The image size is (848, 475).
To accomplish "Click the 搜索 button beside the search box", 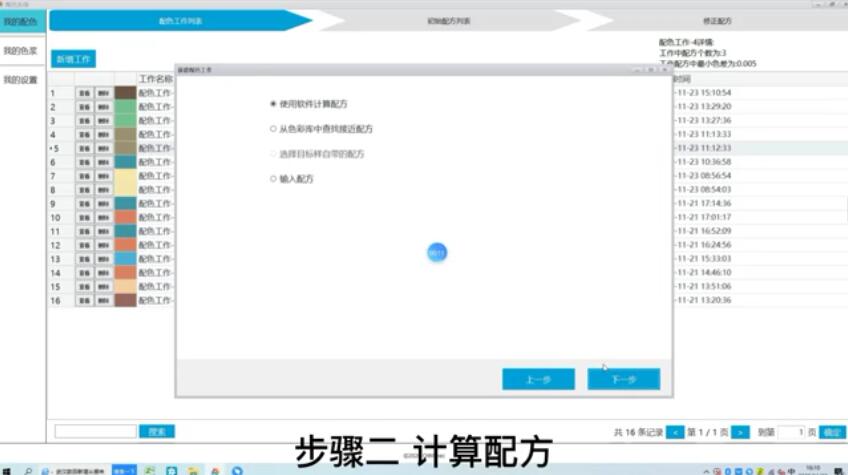I will 157,431.
